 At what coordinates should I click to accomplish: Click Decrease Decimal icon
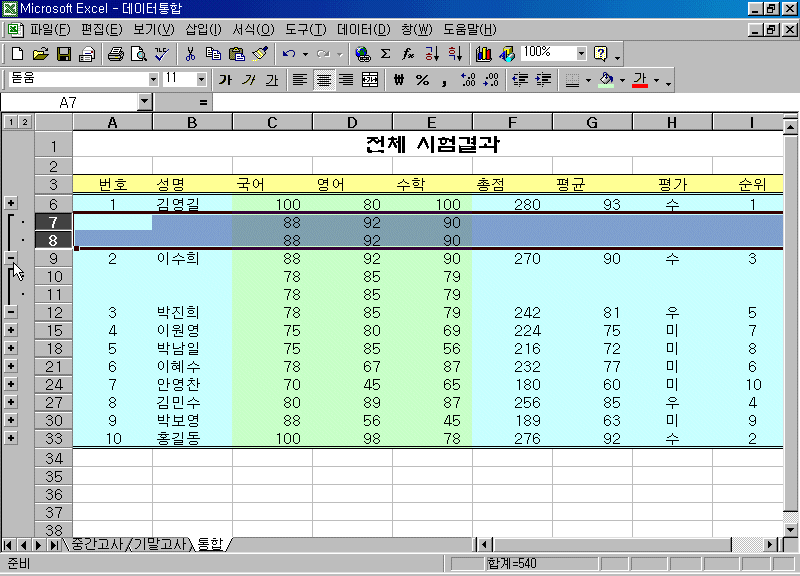click(x=491, y=80)
